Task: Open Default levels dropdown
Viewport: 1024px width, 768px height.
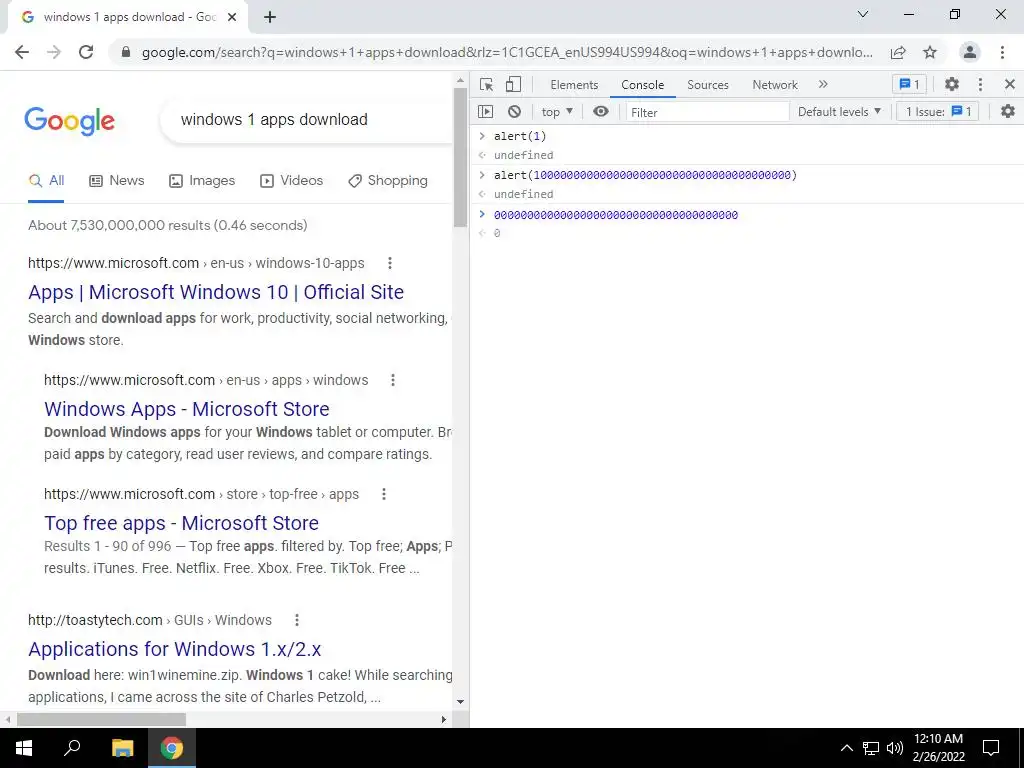Action: pos(839,112)
